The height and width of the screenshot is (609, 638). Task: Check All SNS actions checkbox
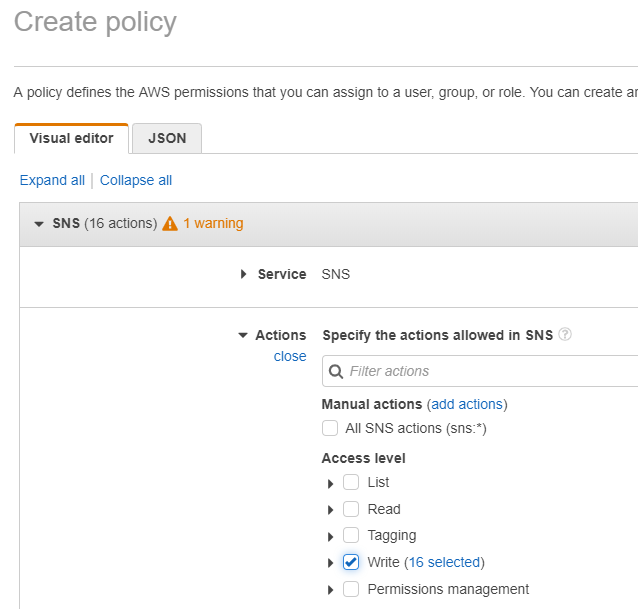[x=330, y=428]
